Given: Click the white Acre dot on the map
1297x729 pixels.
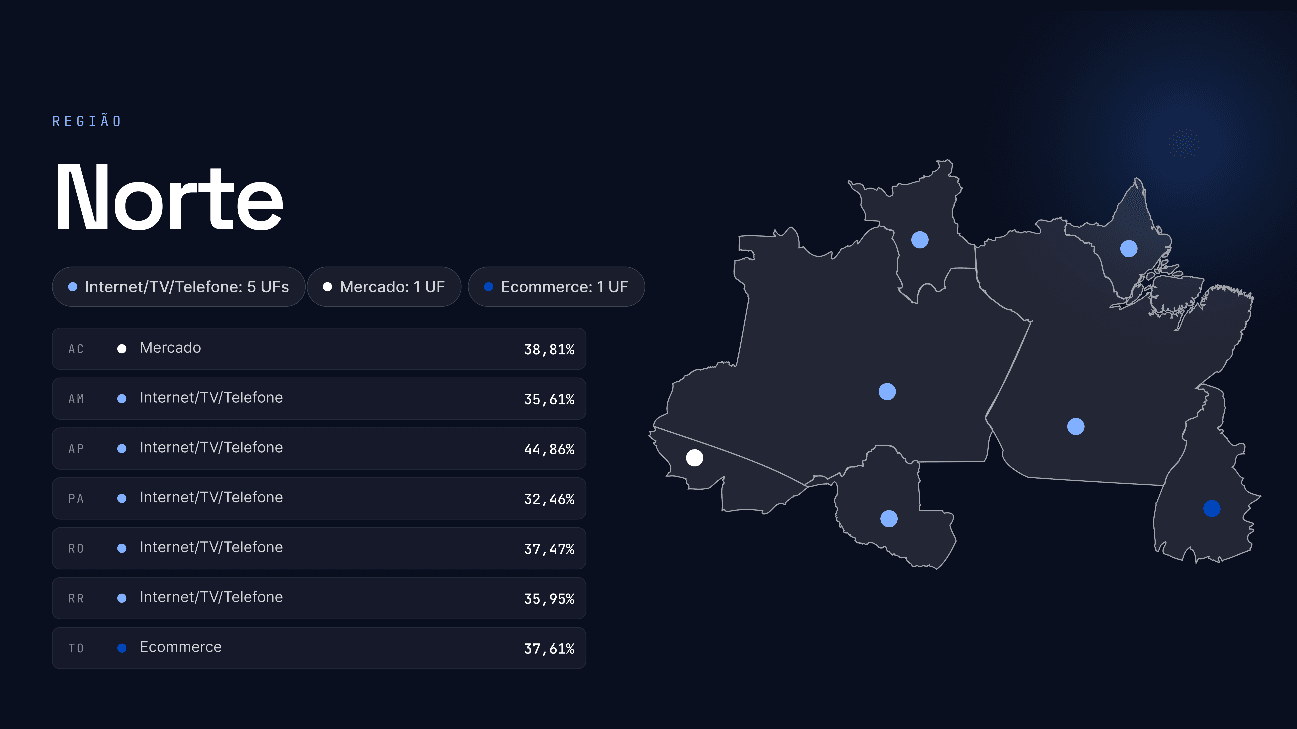Looking at the screenshot, I should pyautogui.click(x=695, y=458).
